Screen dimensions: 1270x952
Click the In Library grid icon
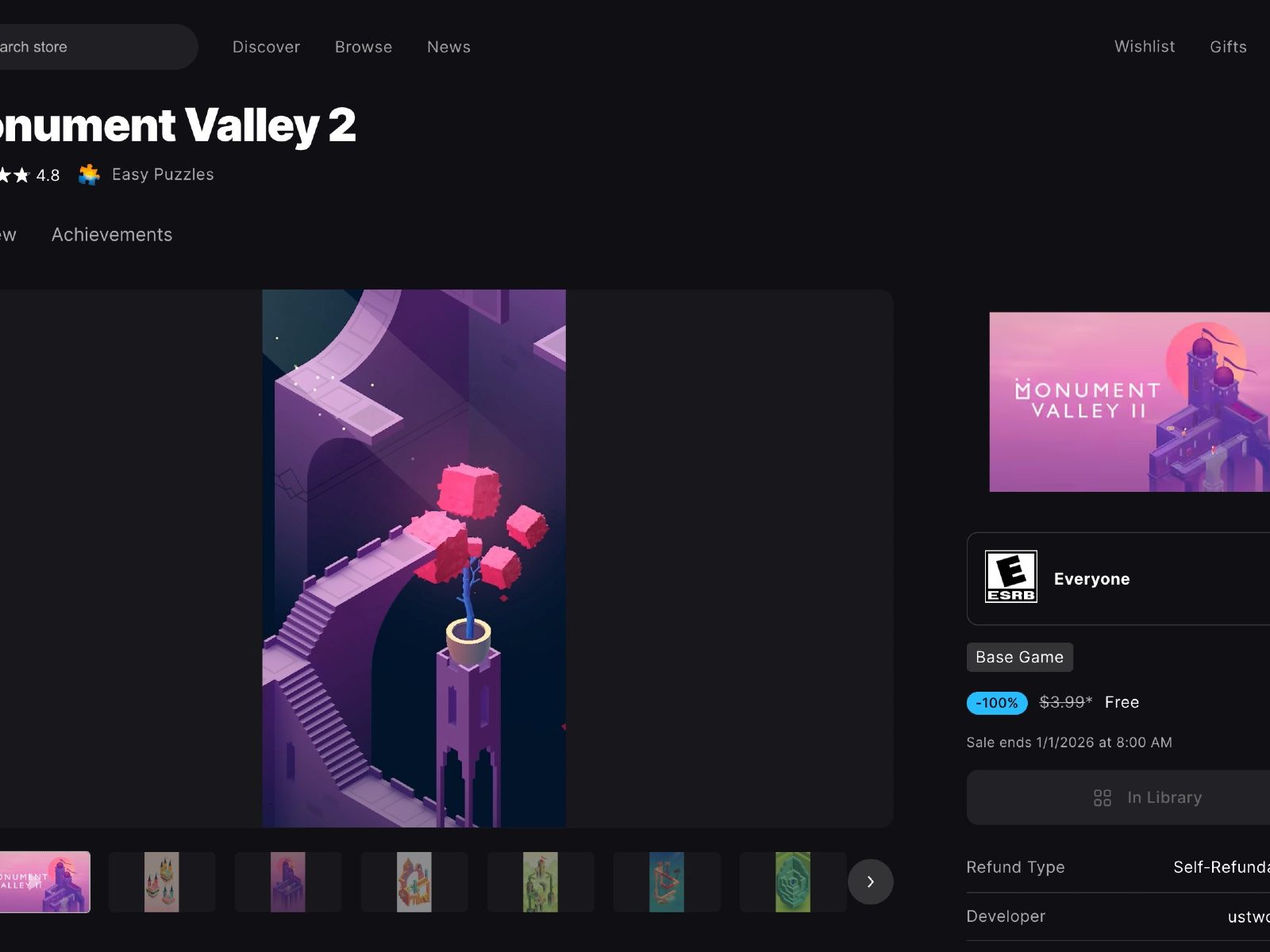(1103, 798)
